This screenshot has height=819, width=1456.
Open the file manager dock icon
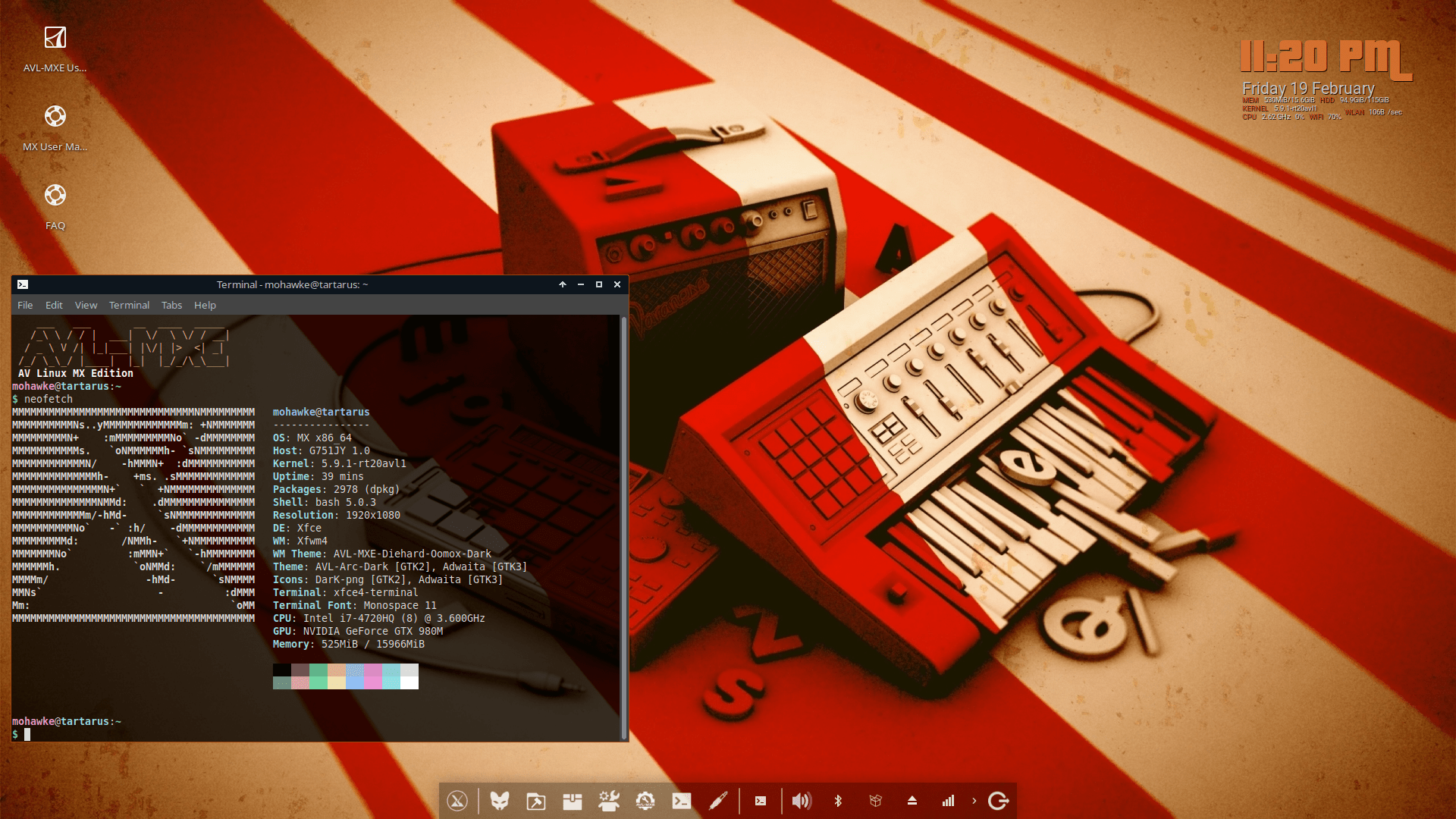pos(535,801)
